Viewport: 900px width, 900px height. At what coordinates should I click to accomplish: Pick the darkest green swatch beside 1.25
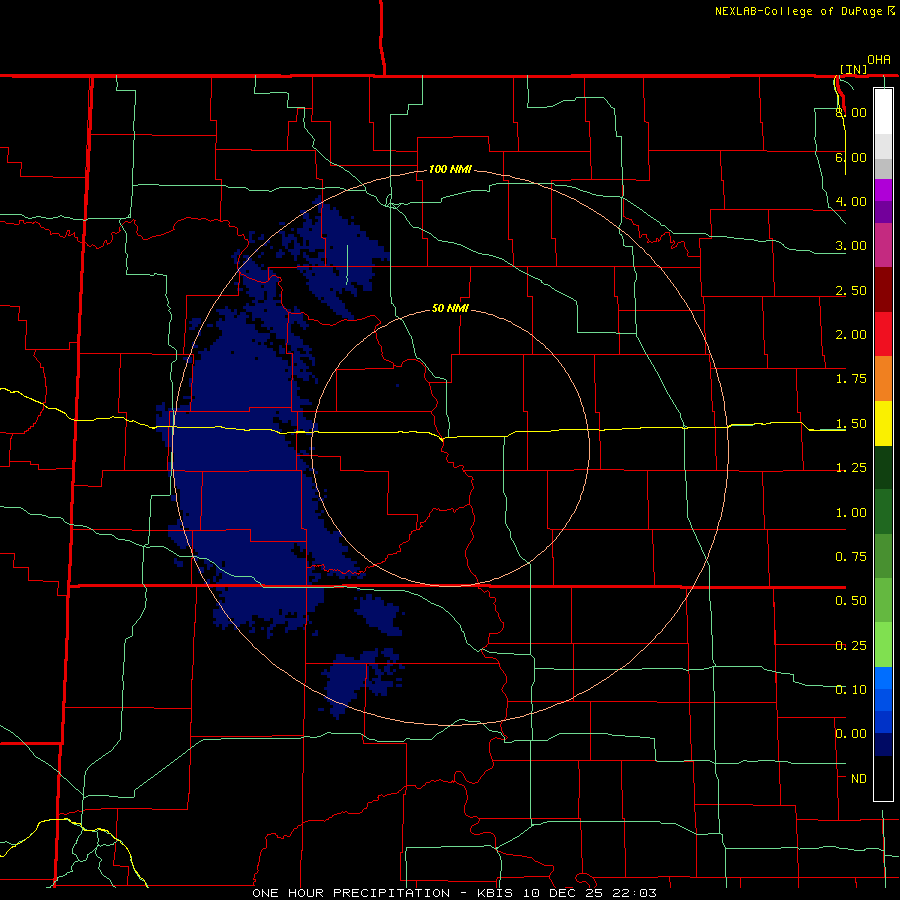pos(883,467)
